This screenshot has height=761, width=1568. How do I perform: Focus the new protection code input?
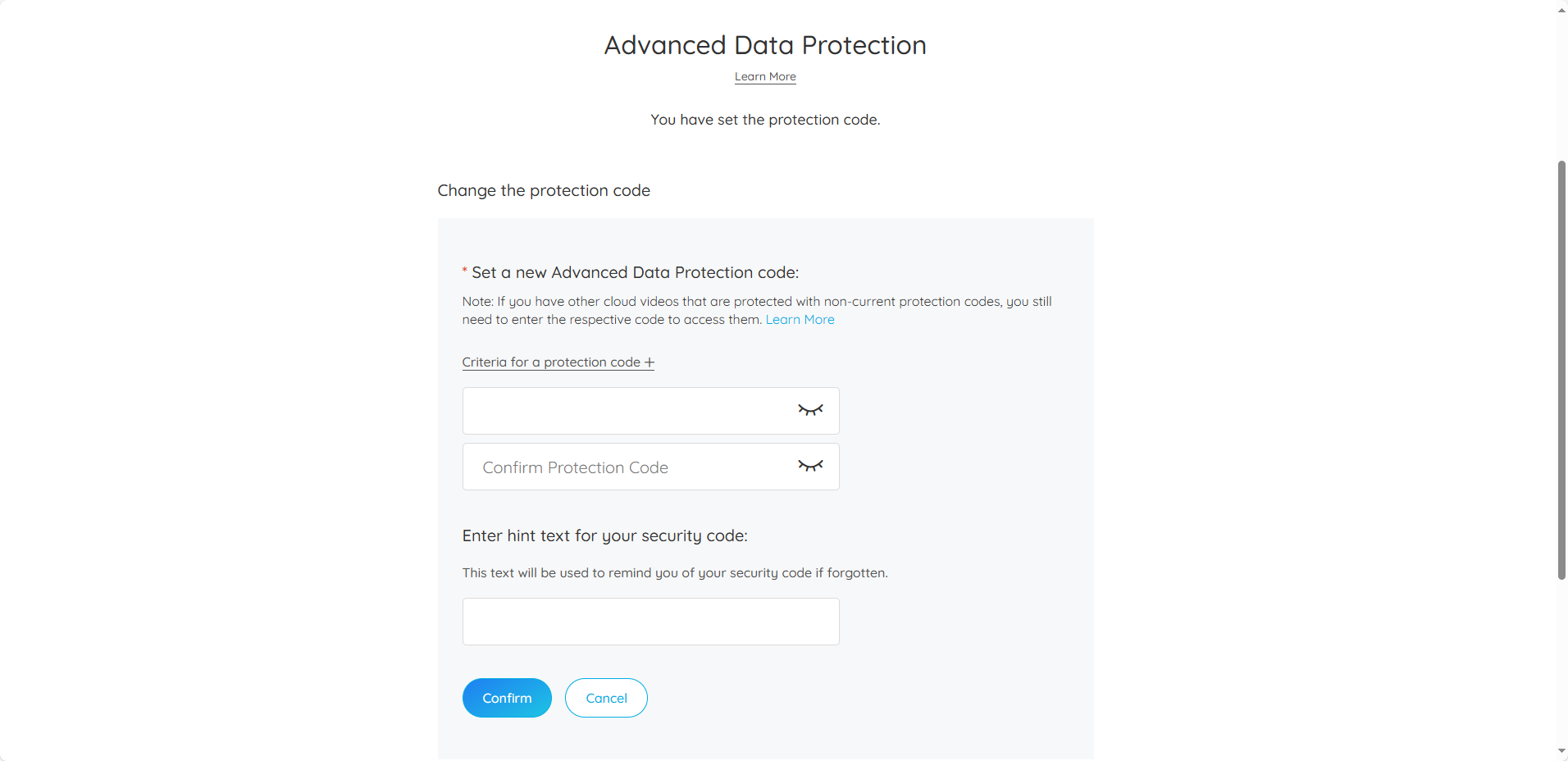[x=627, y=411]
